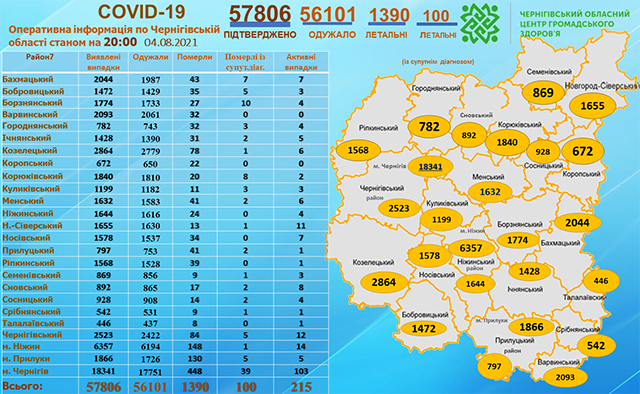This screenshot has height=394, width=640.
Task: Select the 869 bubble on Семенівський district
Action: pyautogui.click(x=543, y=93)
